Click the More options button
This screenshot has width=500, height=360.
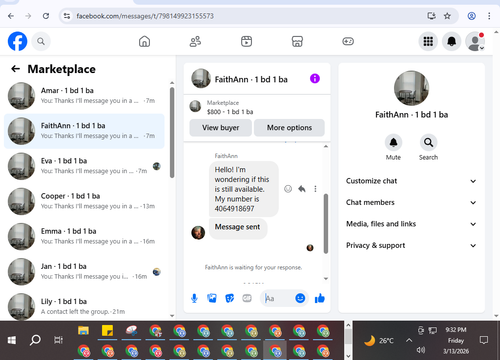click(289, 128)
